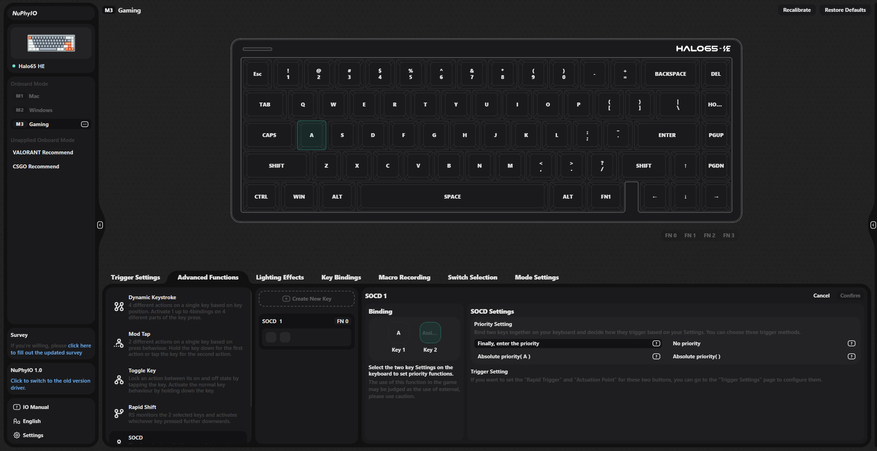
Task: Select the Absolute priority( ) option
Action: click(x=763, y=356)
